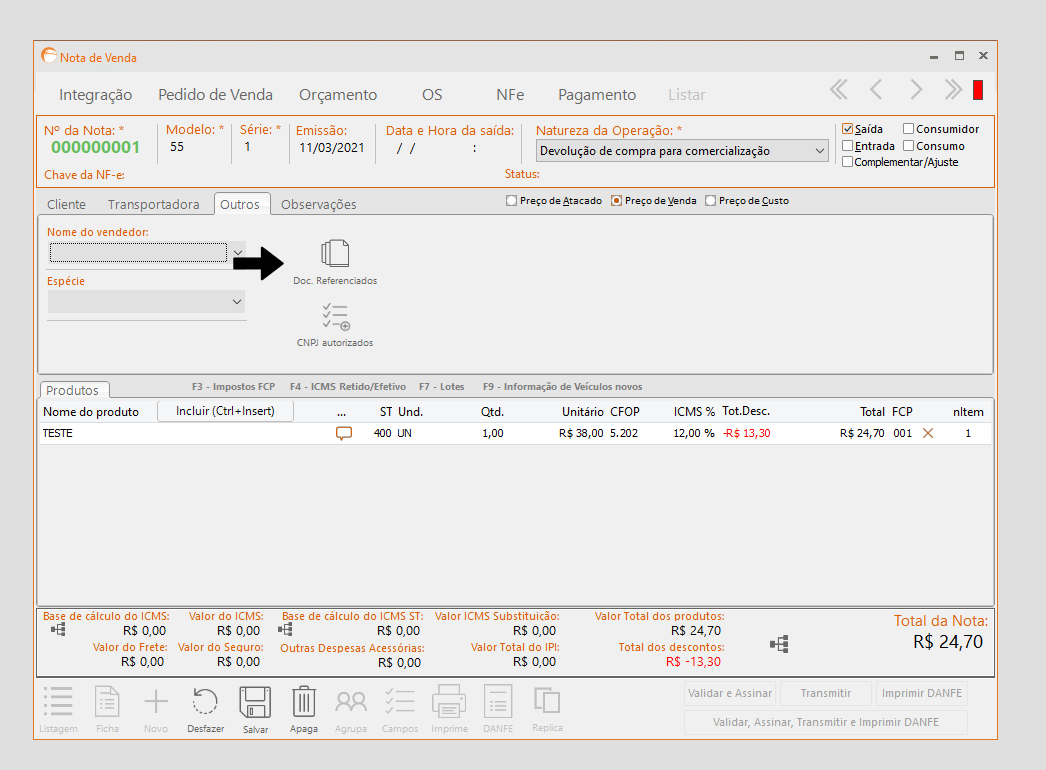Click Desfazer undo icon

click(x=205, y=702)
